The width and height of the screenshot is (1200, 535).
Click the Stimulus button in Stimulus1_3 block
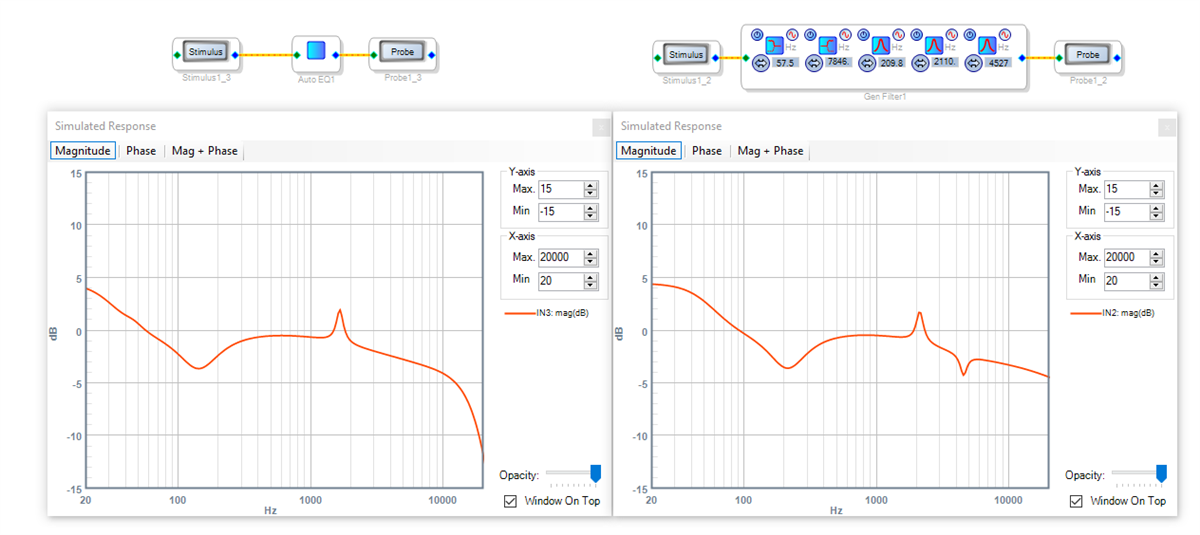pos(207,52)
